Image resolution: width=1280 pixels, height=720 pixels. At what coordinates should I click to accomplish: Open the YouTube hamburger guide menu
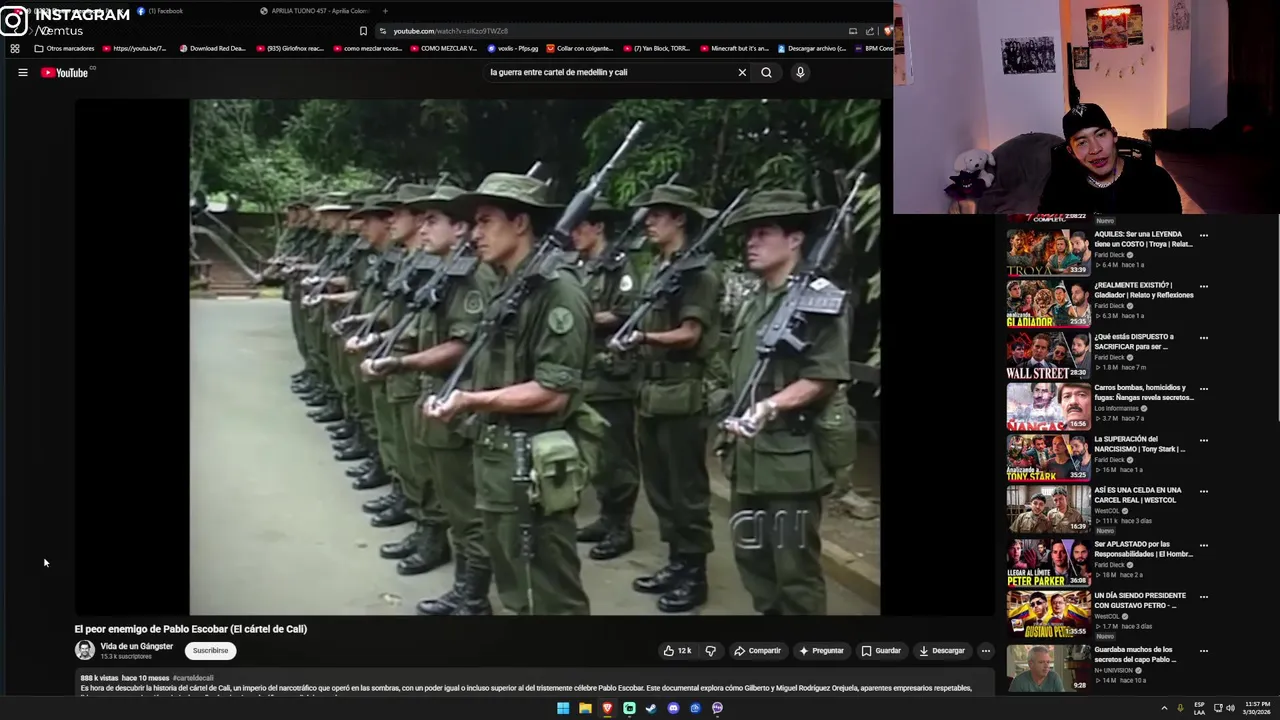pyautogui.click(x=22, y=72)
